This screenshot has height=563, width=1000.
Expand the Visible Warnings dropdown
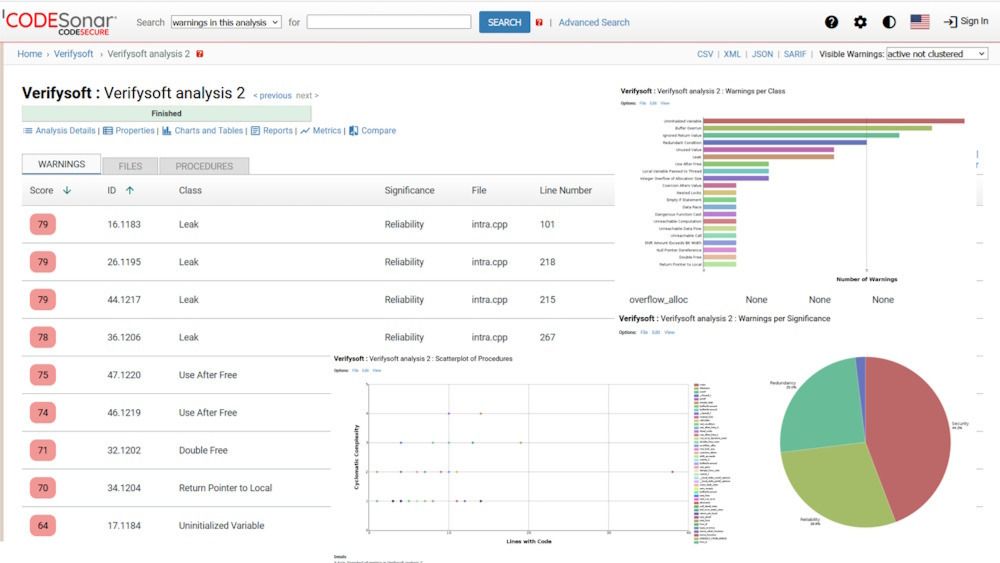point(936,54)
